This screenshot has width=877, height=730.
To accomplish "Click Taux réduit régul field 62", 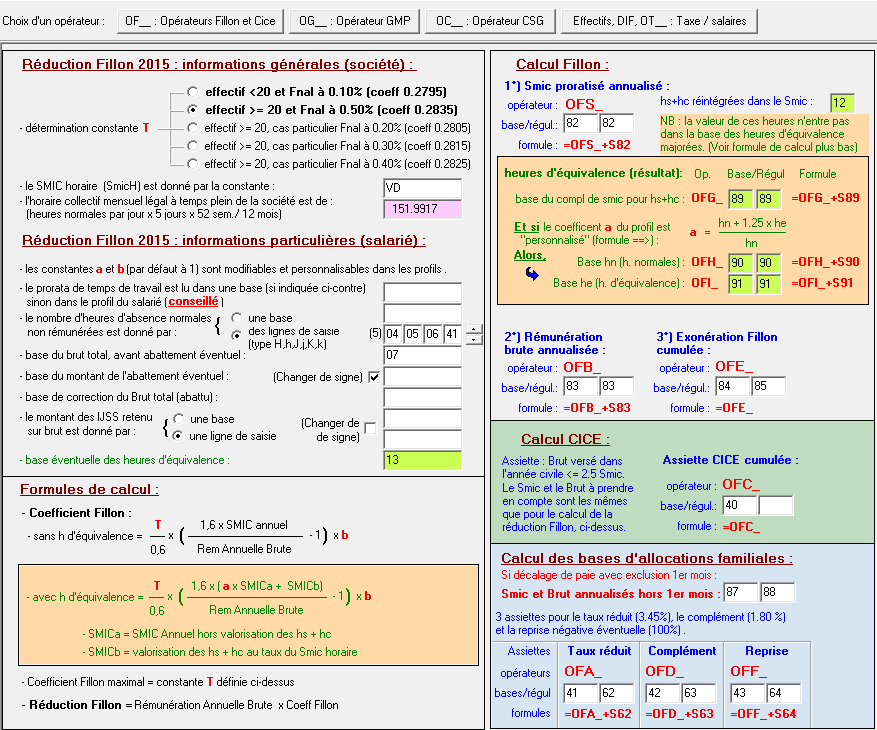I will point(617,693).
